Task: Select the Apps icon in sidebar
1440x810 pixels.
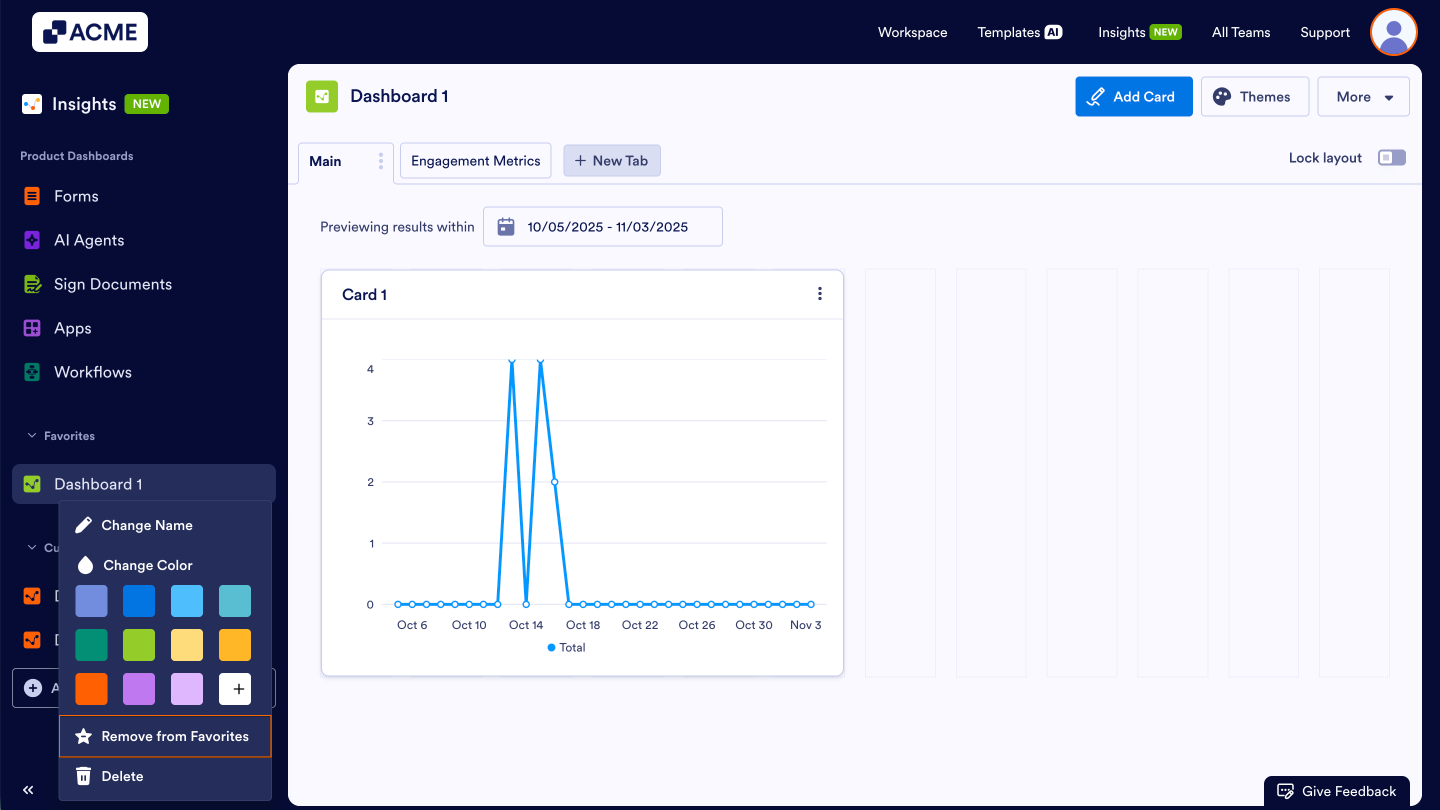Action: (31, 328)
